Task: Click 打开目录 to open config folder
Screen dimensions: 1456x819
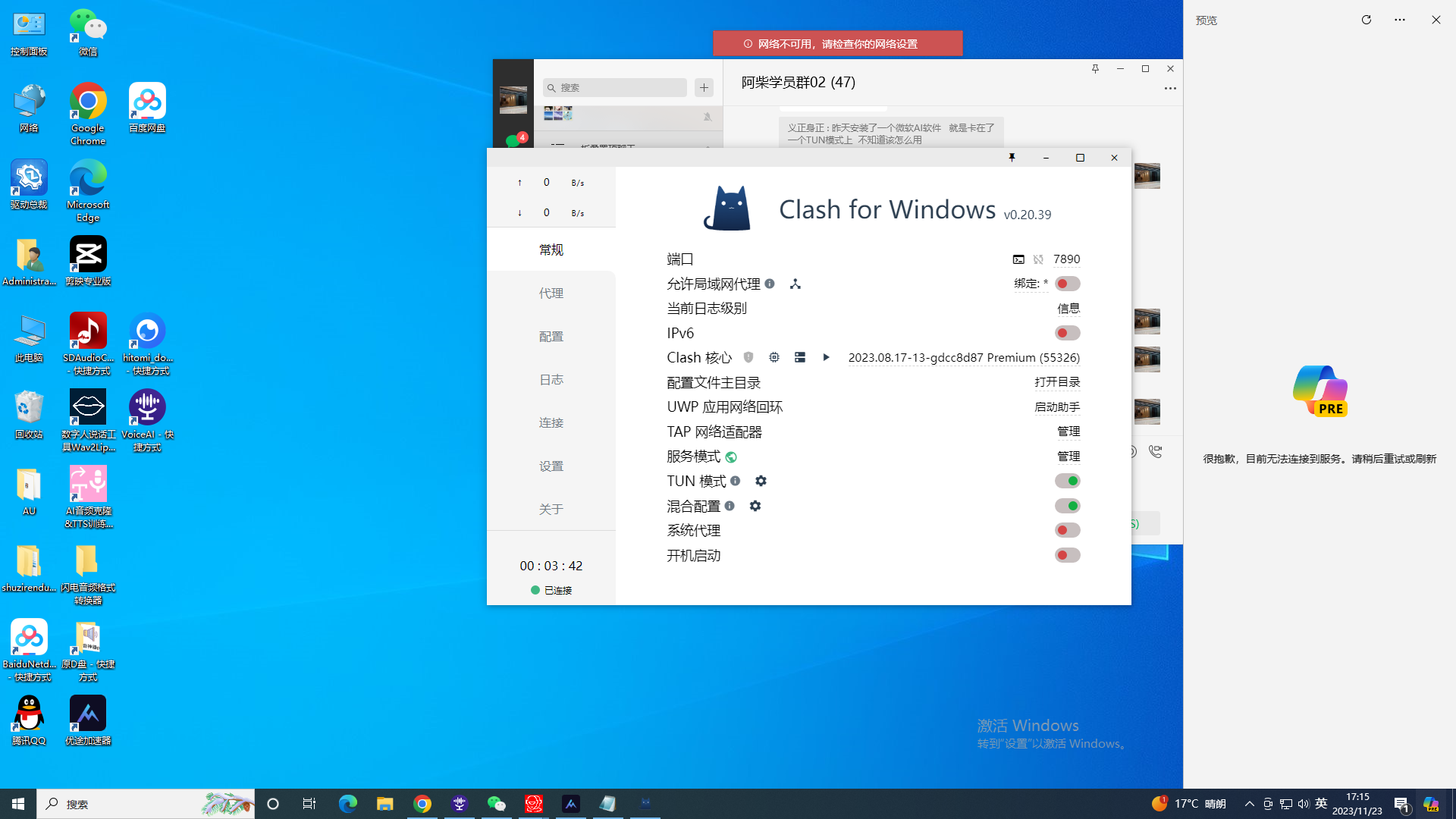Action: coord(1057,382)
